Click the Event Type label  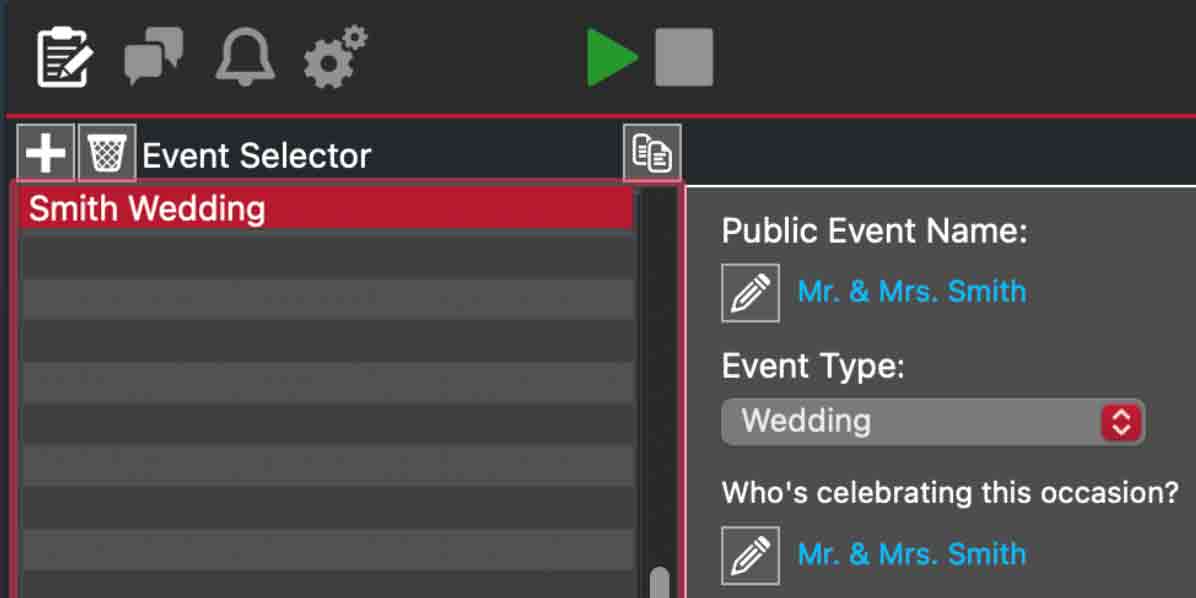[x=812, y=366]
